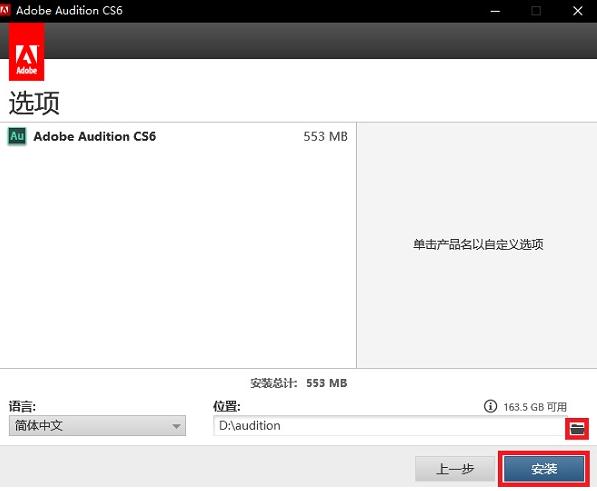Click the disk space info icon
This screenshot has height=491, width=597.
tap(490, 406)
